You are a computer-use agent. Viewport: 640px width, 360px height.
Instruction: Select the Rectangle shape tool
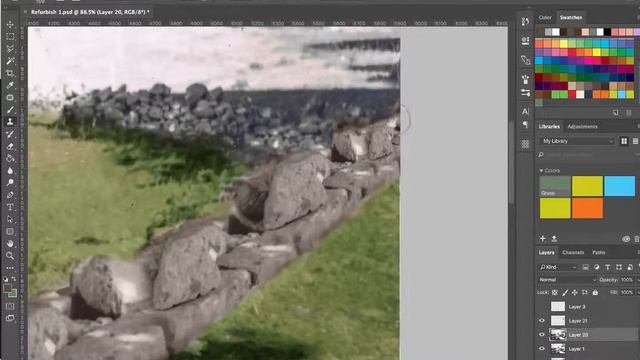click(10, 231)
